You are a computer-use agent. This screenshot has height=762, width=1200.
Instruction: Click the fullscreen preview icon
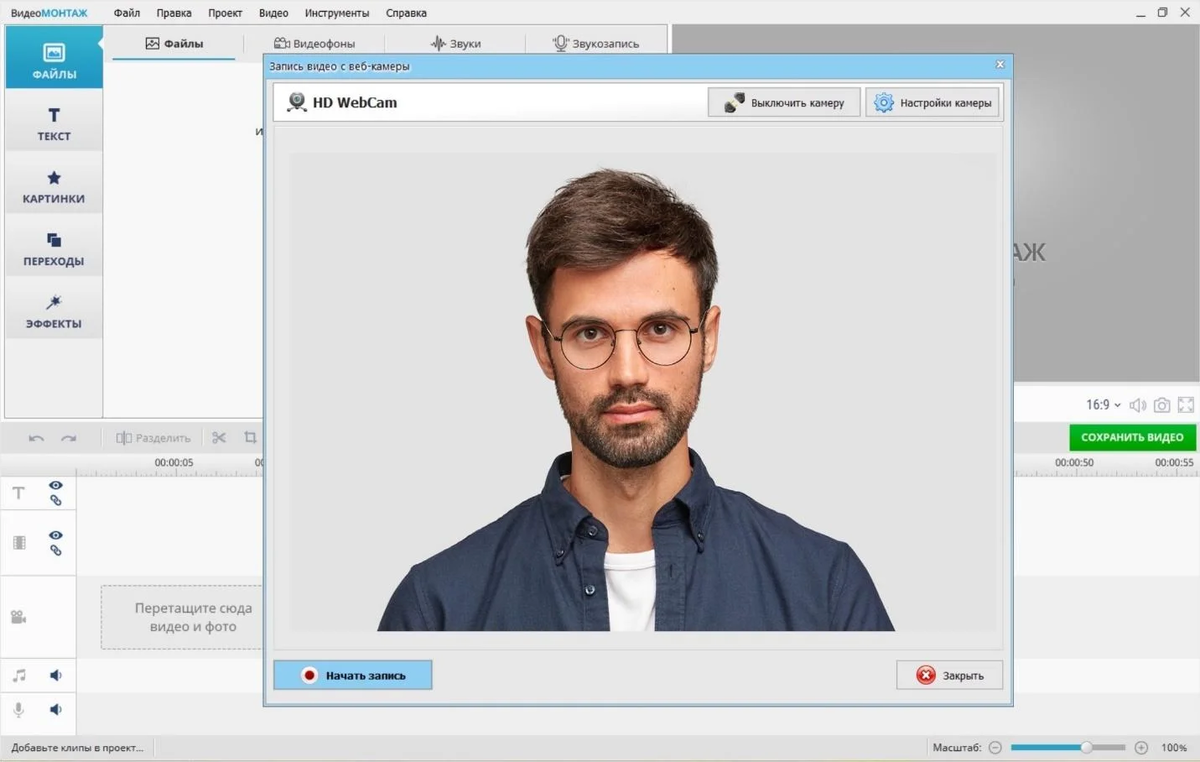click(1186, 405)
